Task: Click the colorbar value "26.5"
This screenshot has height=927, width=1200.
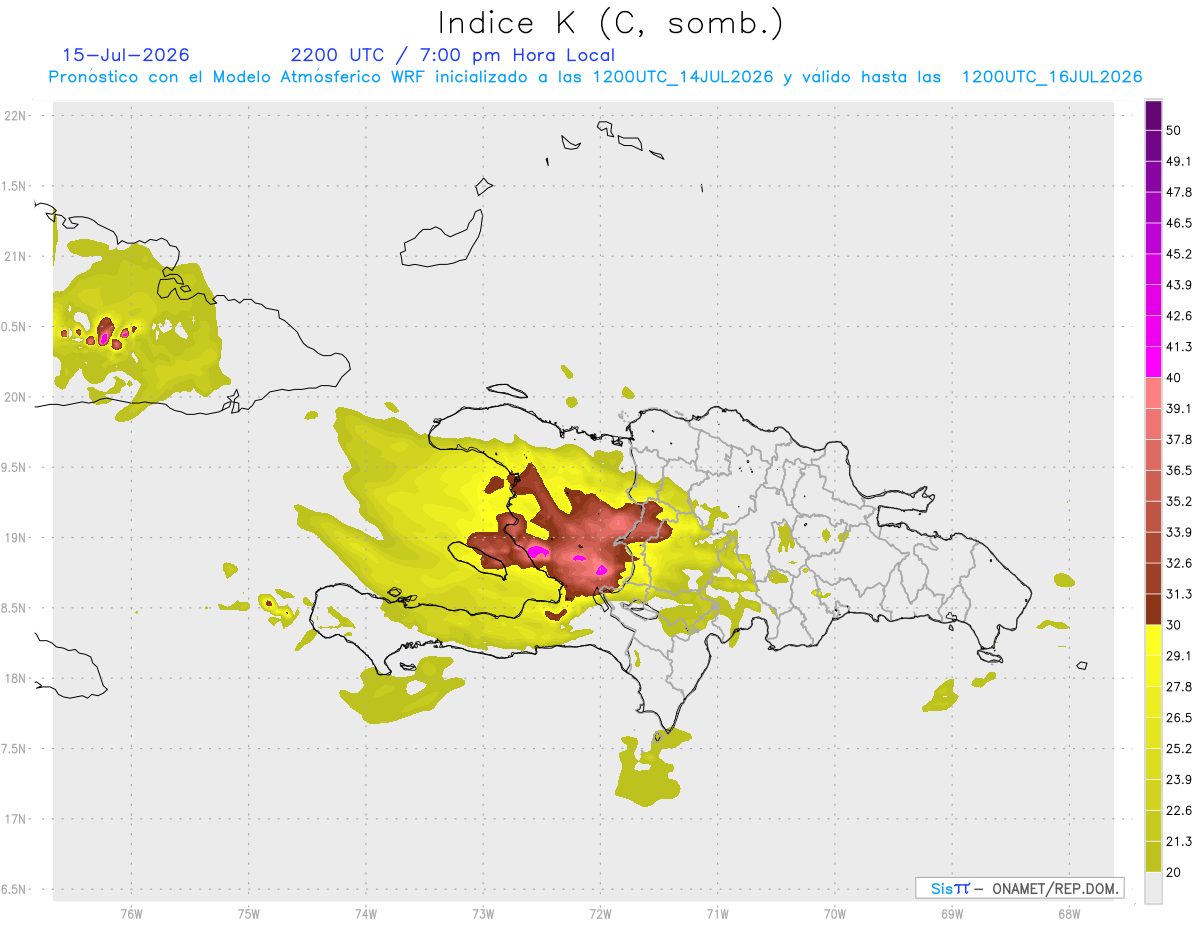Action: [x=1179, y=717]
